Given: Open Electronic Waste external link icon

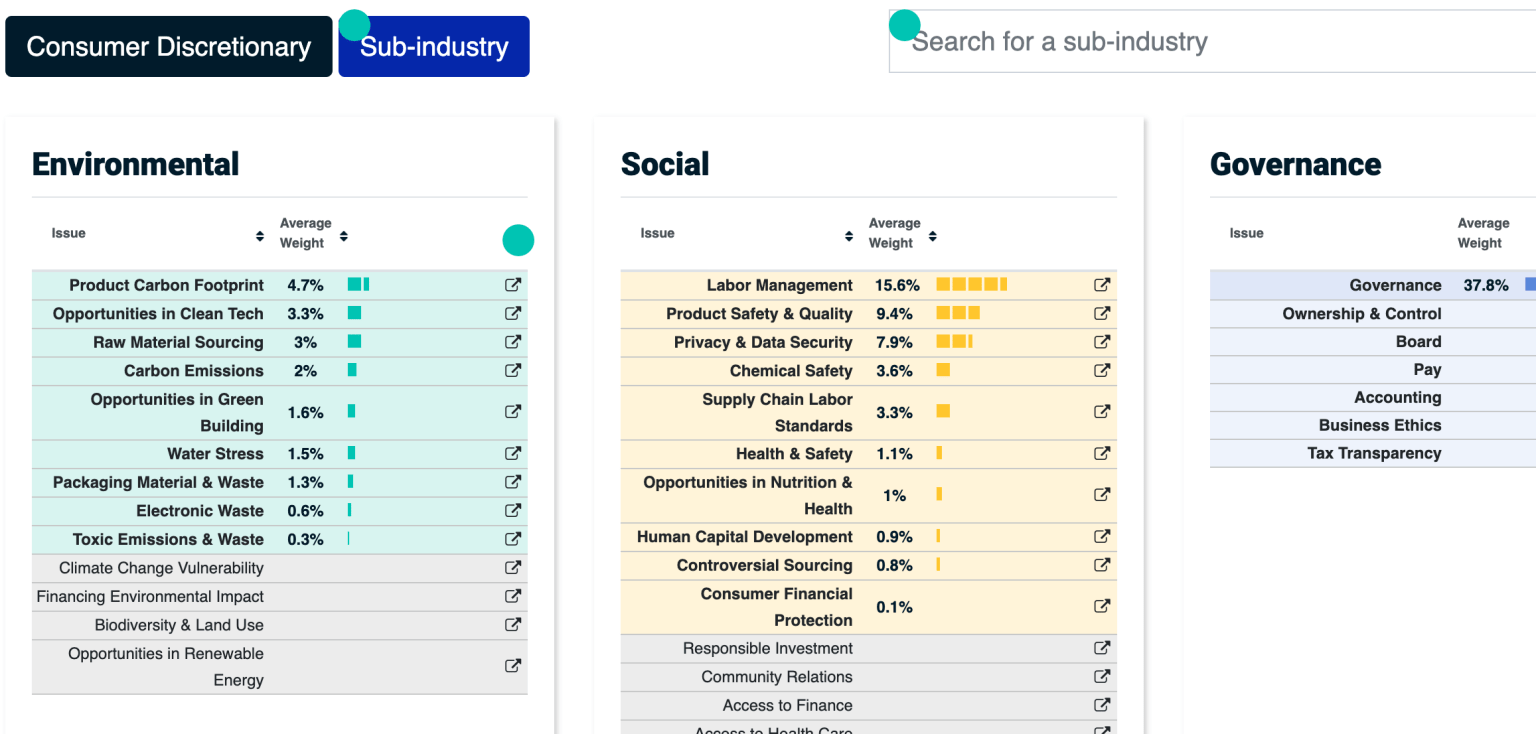Looking at the screenshot, I should point(512,510).
